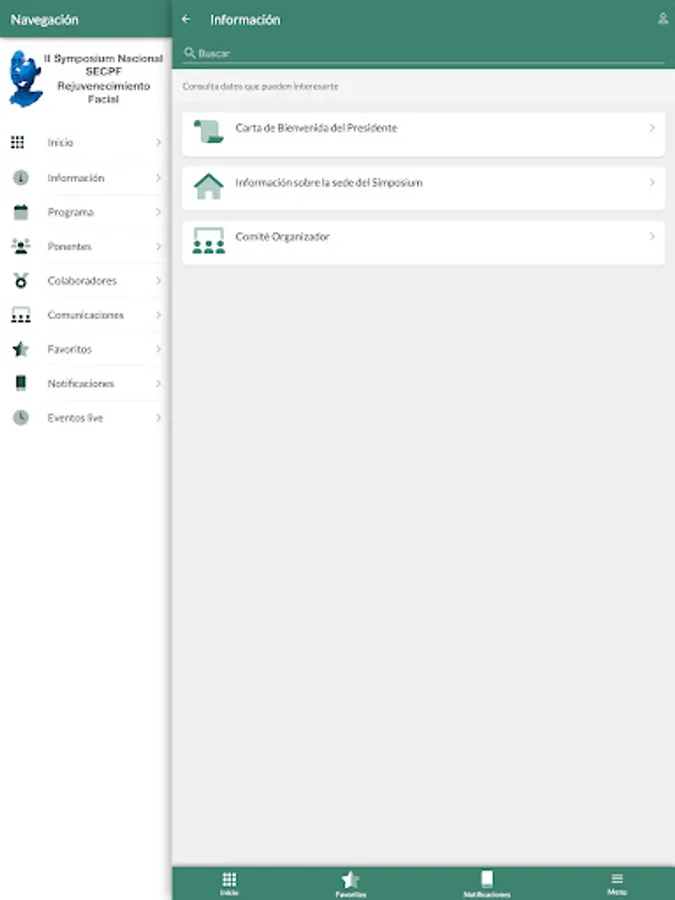Tap Favoritos star in the bottom bar
Viewport: 675px width, 900px height.
351,885
